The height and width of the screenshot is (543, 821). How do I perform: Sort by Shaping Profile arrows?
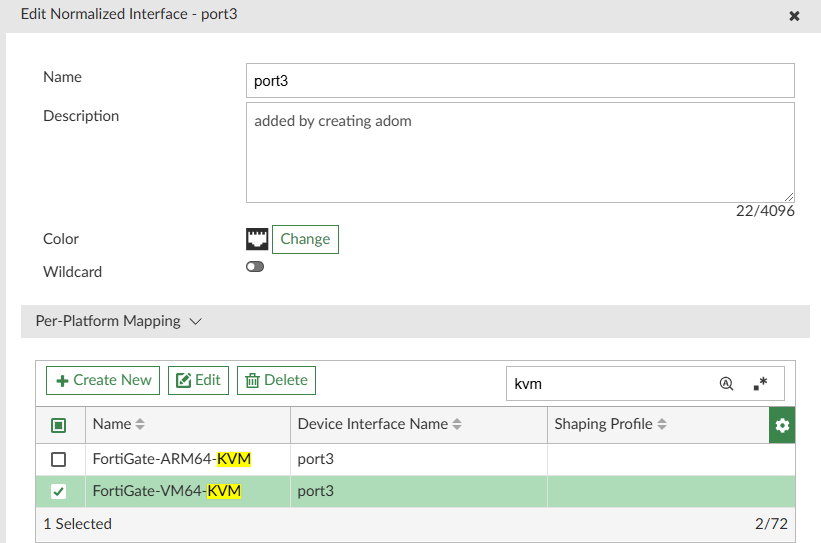point(662,425)
